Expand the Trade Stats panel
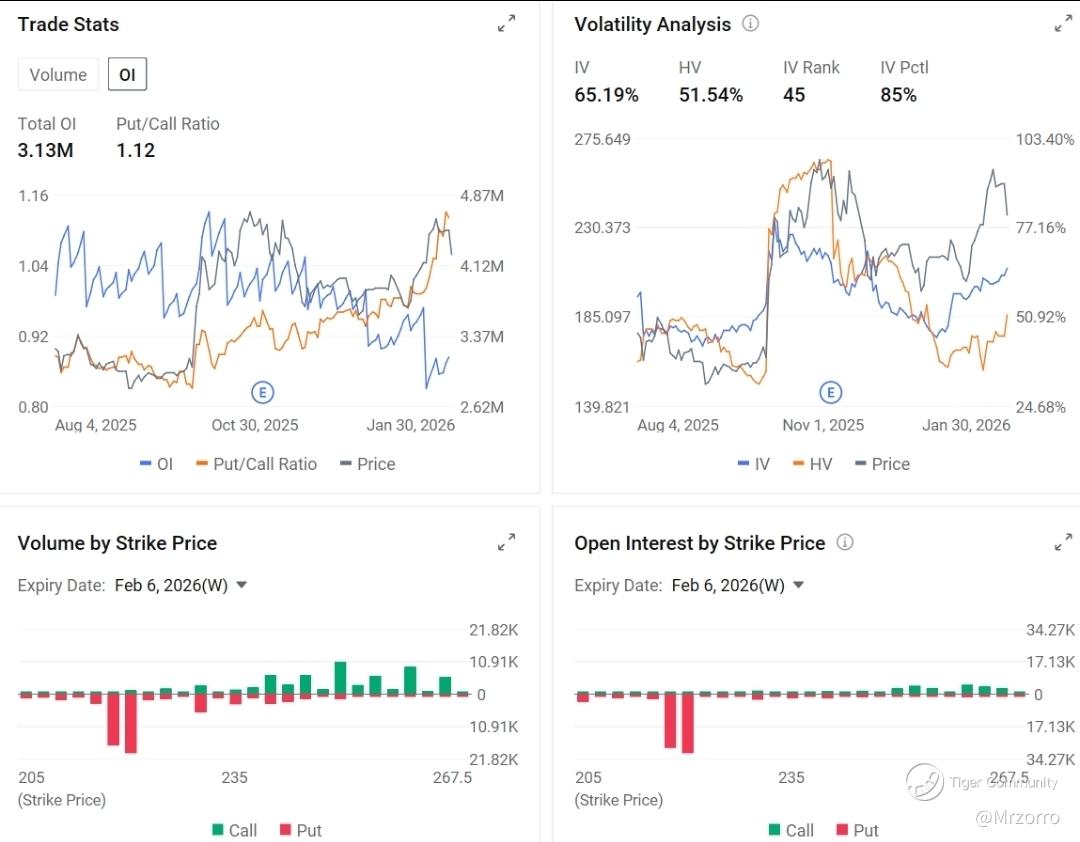1080x842 pixels. pos(507,24)
